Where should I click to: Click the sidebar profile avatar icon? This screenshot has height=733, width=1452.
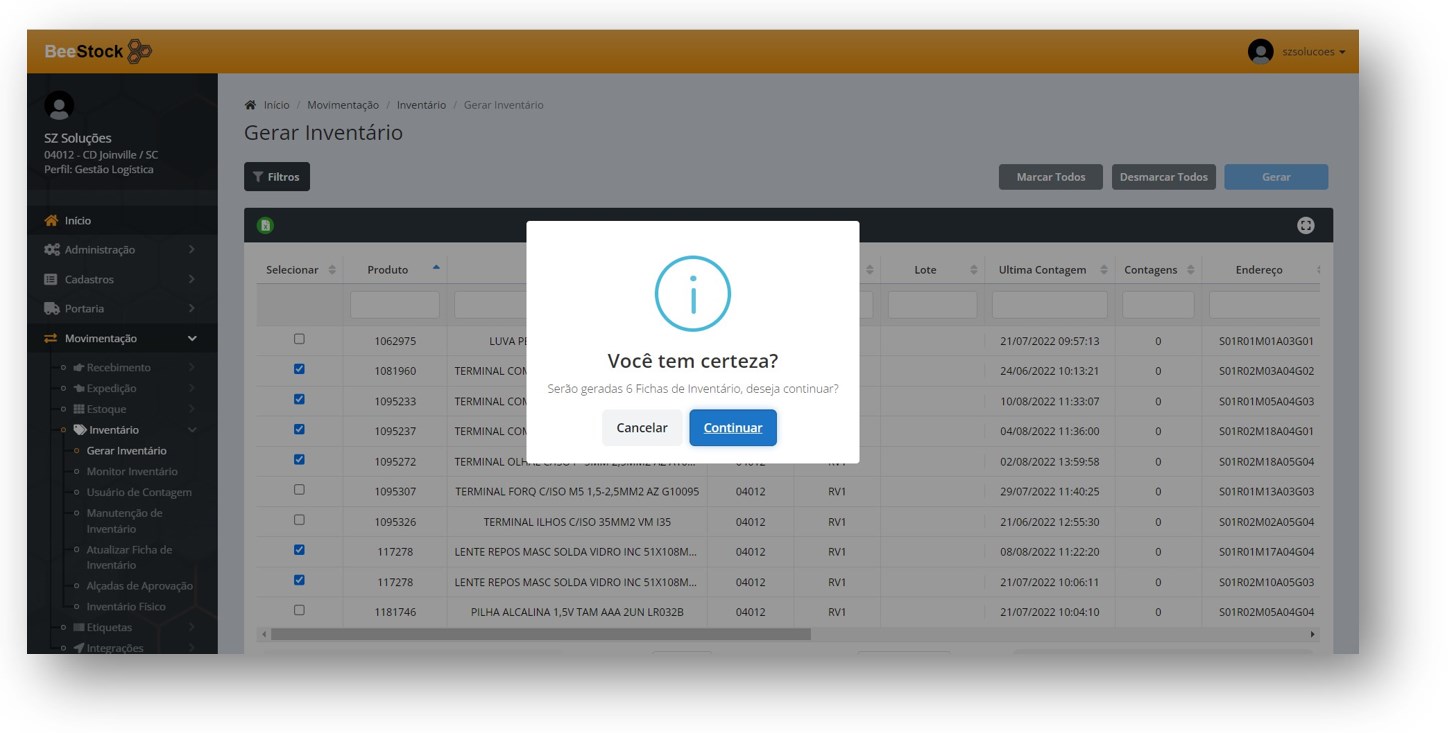tap(59, 106)
